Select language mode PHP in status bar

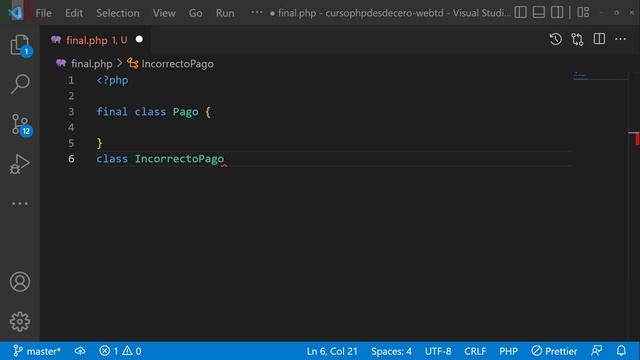point(508,351)
